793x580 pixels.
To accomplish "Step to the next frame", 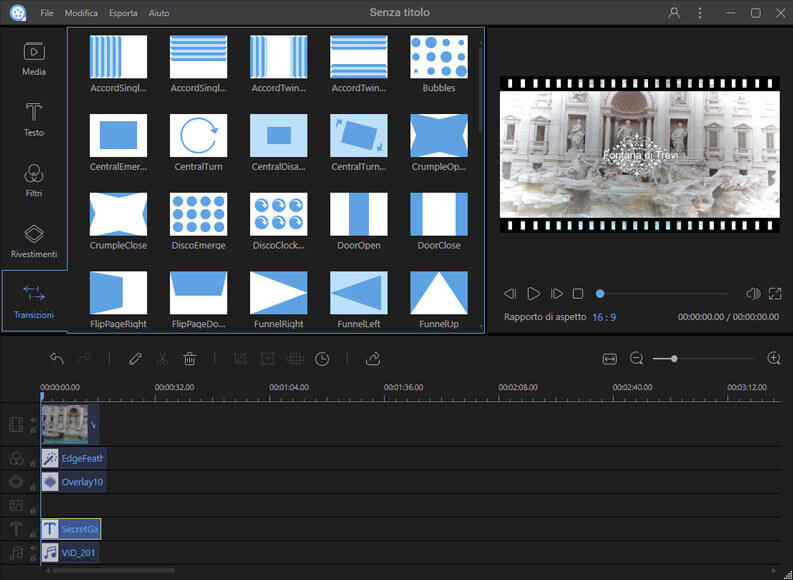I will click(x=556, y=294).
